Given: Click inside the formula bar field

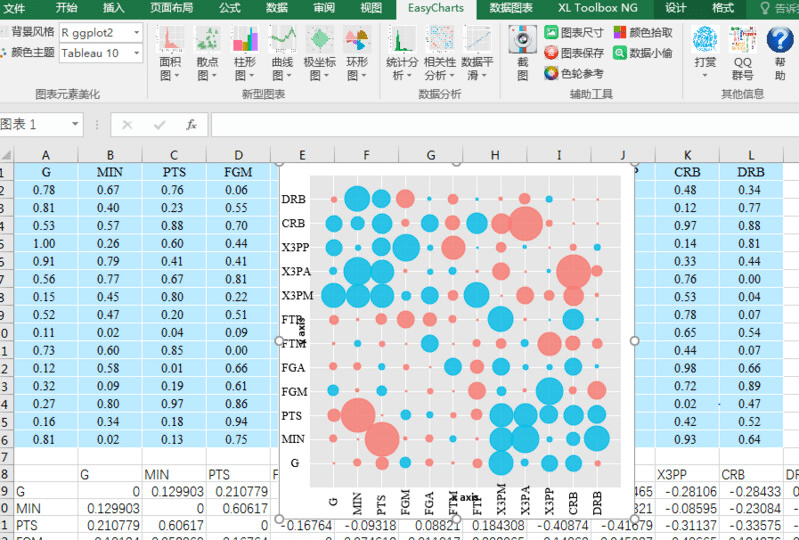Looking at the screenshot, I should (504, 125).
